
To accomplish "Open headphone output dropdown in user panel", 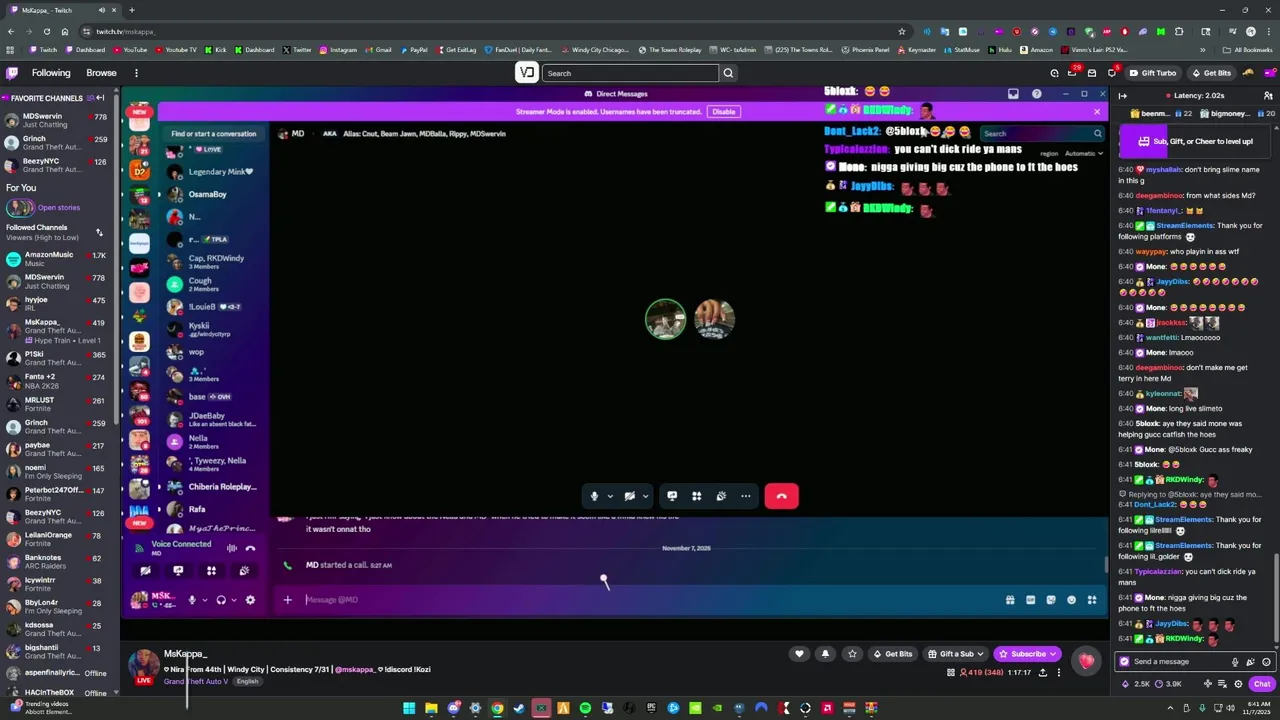I will point(234,600).
